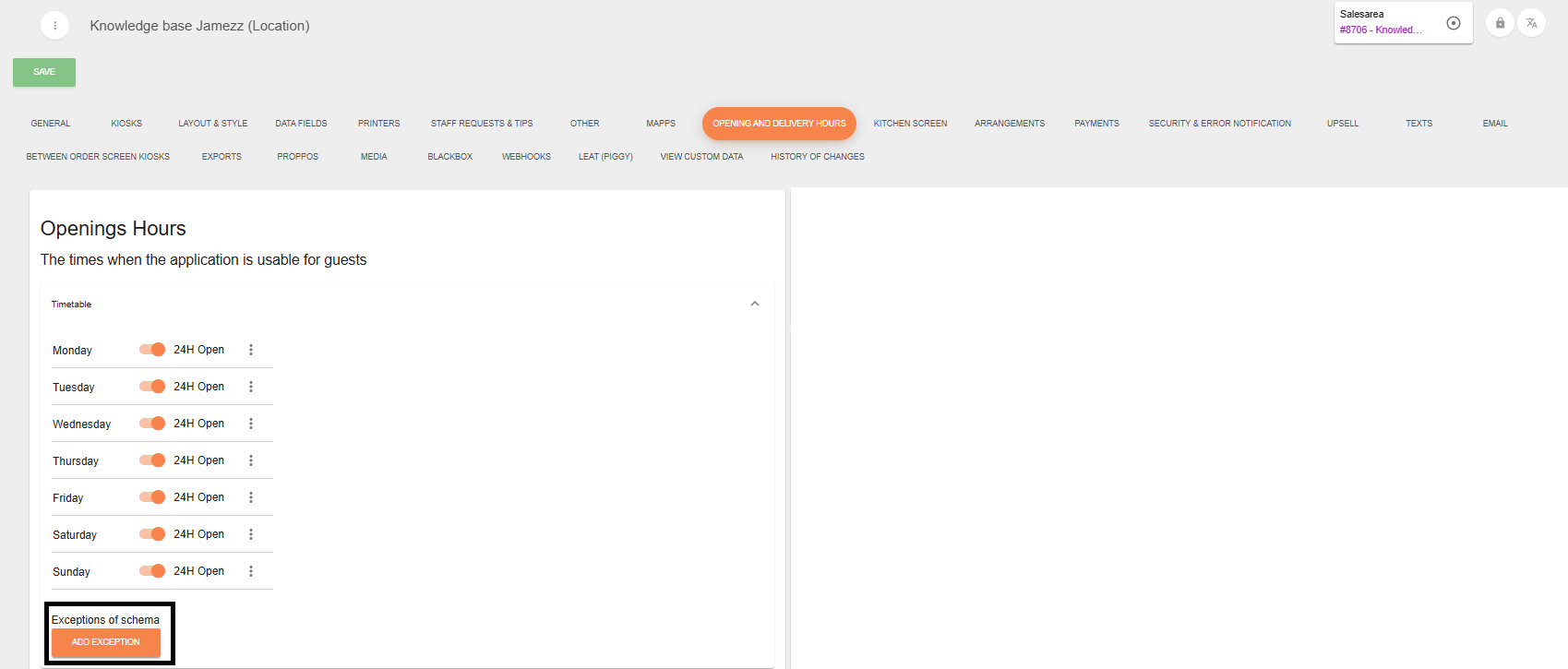The height and width of the screenshot is (669, 1568).
Task: Open Monday's three-dot options menu
Action: point(251,350)
